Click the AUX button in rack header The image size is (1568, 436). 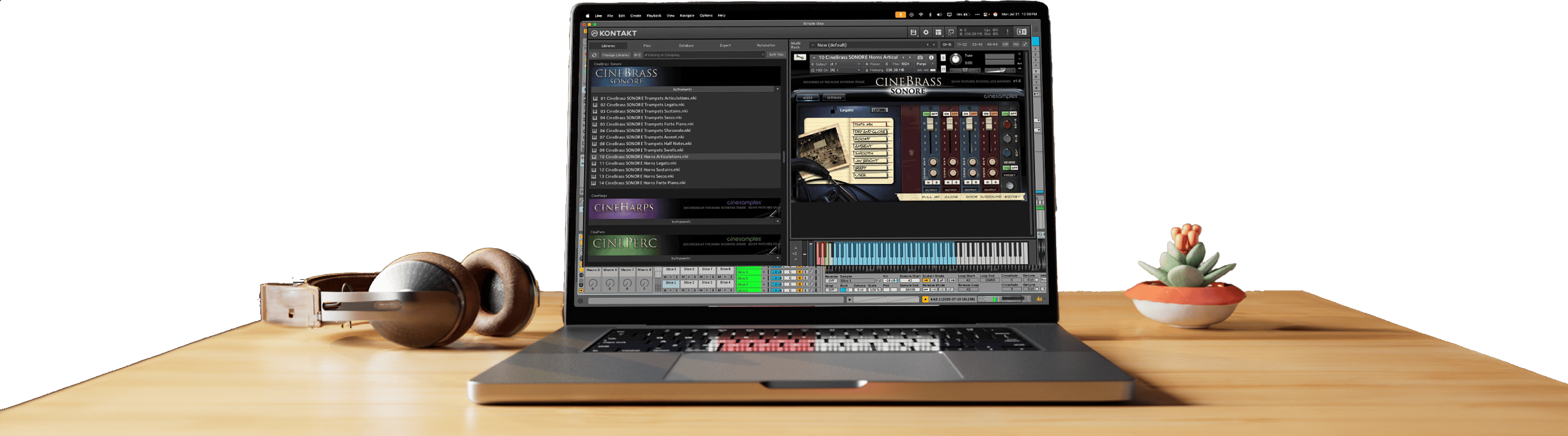[x=1016, y=44]
